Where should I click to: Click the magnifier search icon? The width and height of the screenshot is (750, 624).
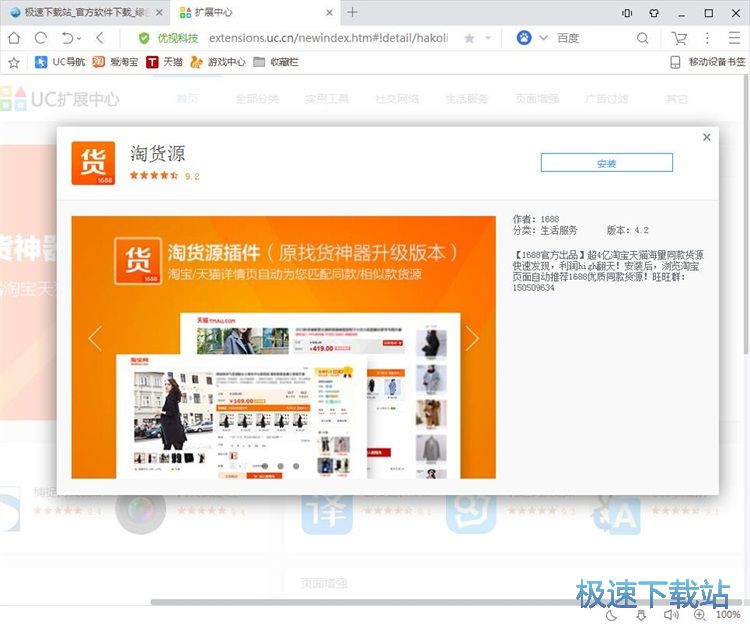643,38
